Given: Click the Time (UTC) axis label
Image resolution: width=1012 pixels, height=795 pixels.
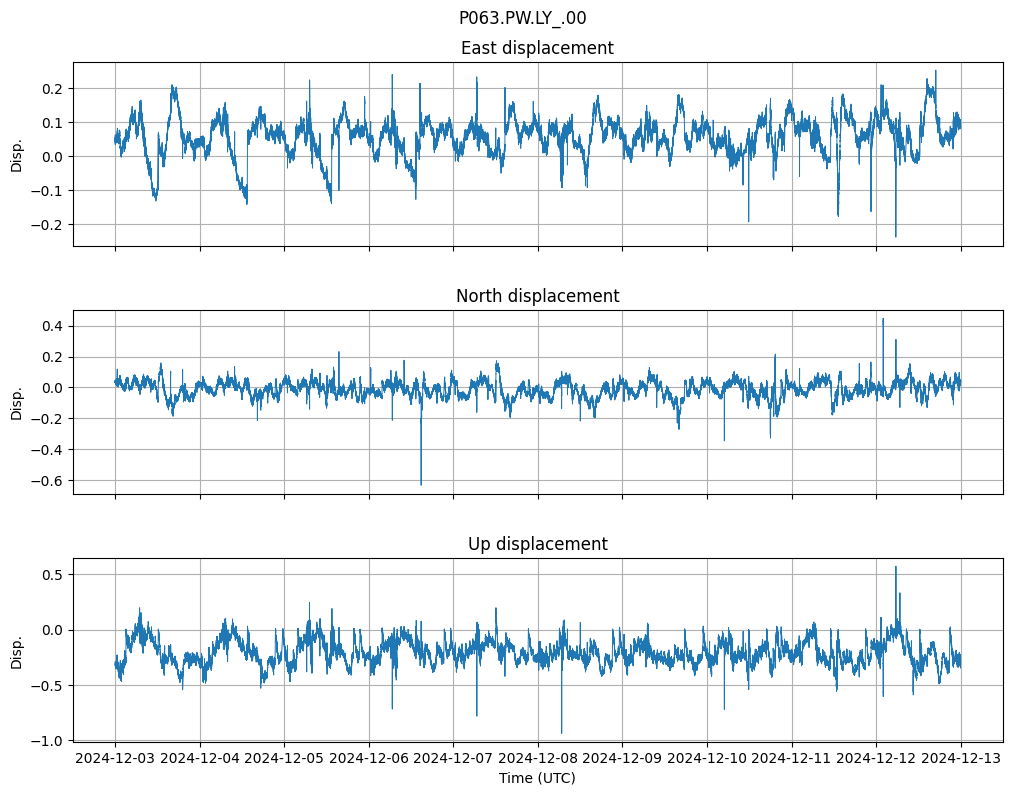Looking at the screenshot, I should pyautogui.click(x=537, y=778).
